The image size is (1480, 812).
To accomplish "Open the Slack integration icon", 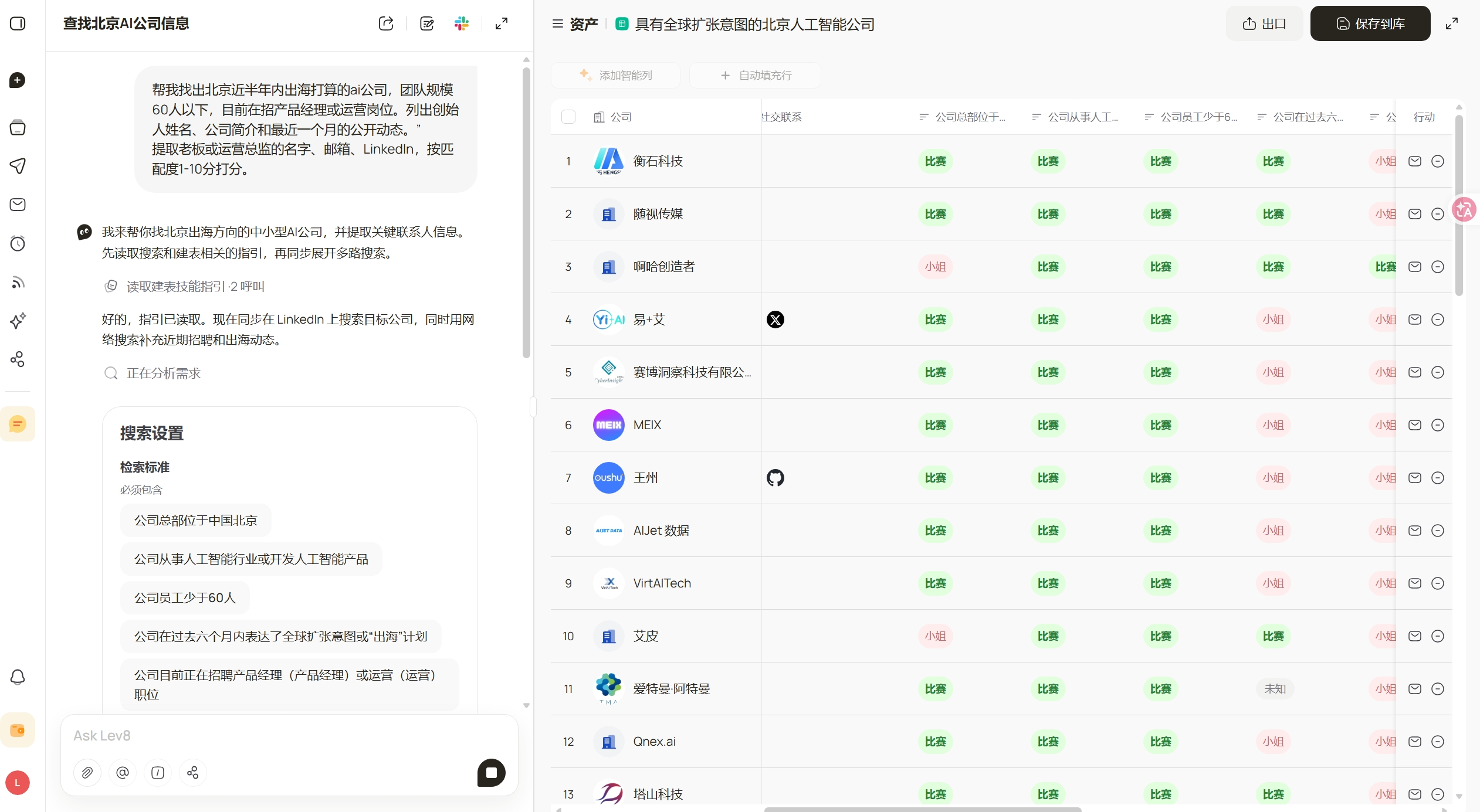I will pyautogui.click(x=462, y=23).
